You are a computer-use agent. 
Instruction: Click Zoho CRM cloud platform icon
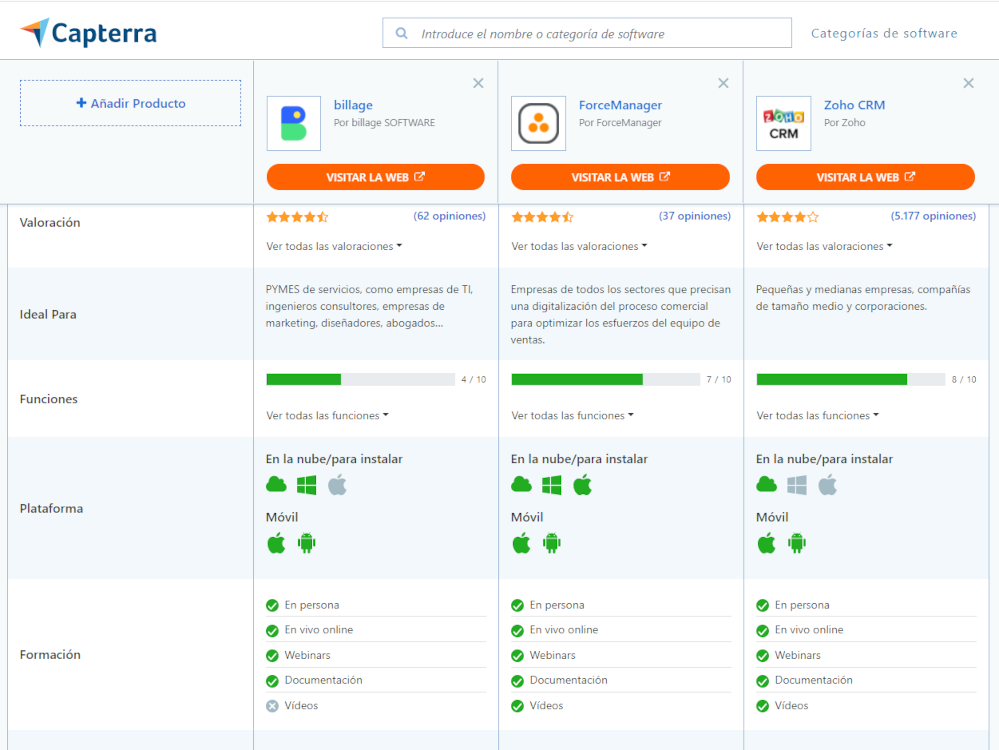(766, 485)
